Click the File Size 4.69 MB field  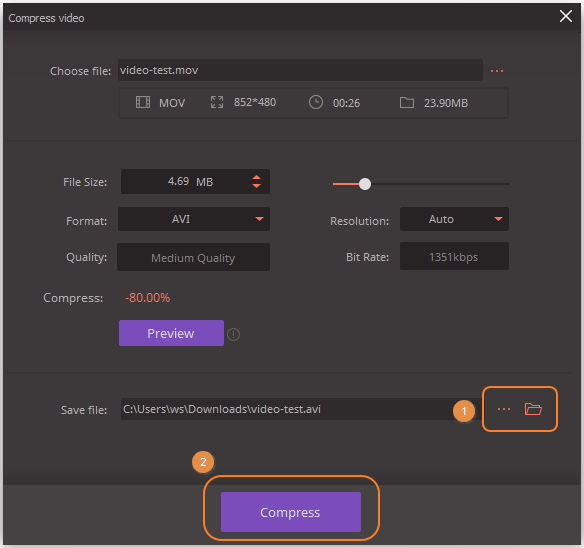[195, 181]
